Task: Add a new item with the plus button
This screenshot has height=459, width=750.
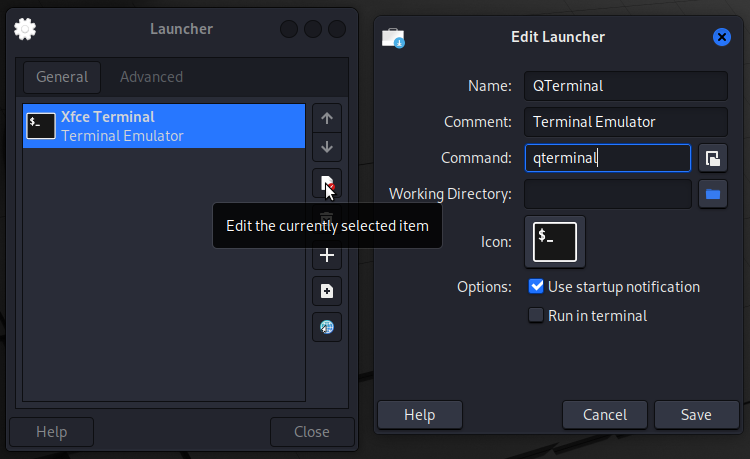Action: click(327, 255)
